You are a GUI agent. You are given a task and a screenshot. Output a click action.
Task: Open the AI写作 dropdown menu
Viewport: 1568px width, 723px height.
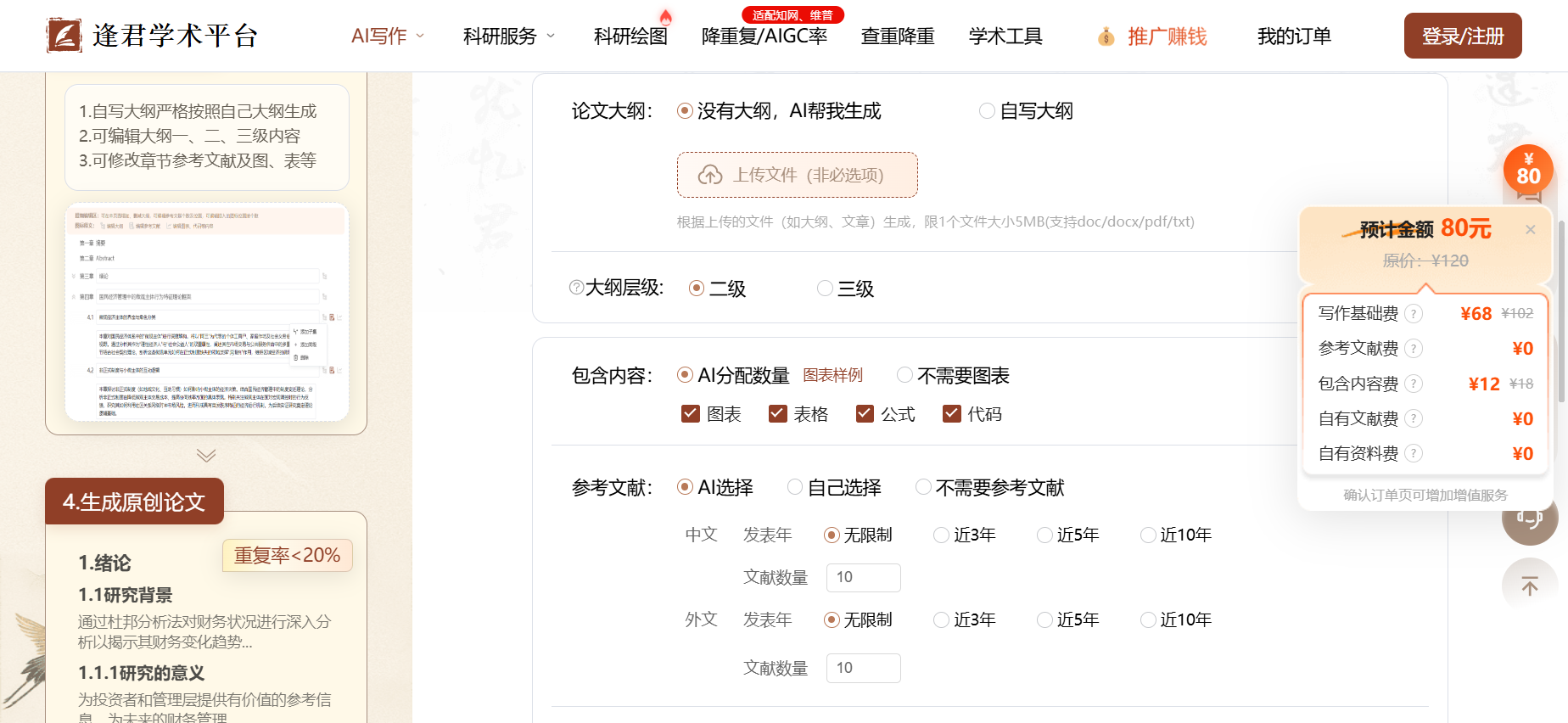(x=388, y=36)
